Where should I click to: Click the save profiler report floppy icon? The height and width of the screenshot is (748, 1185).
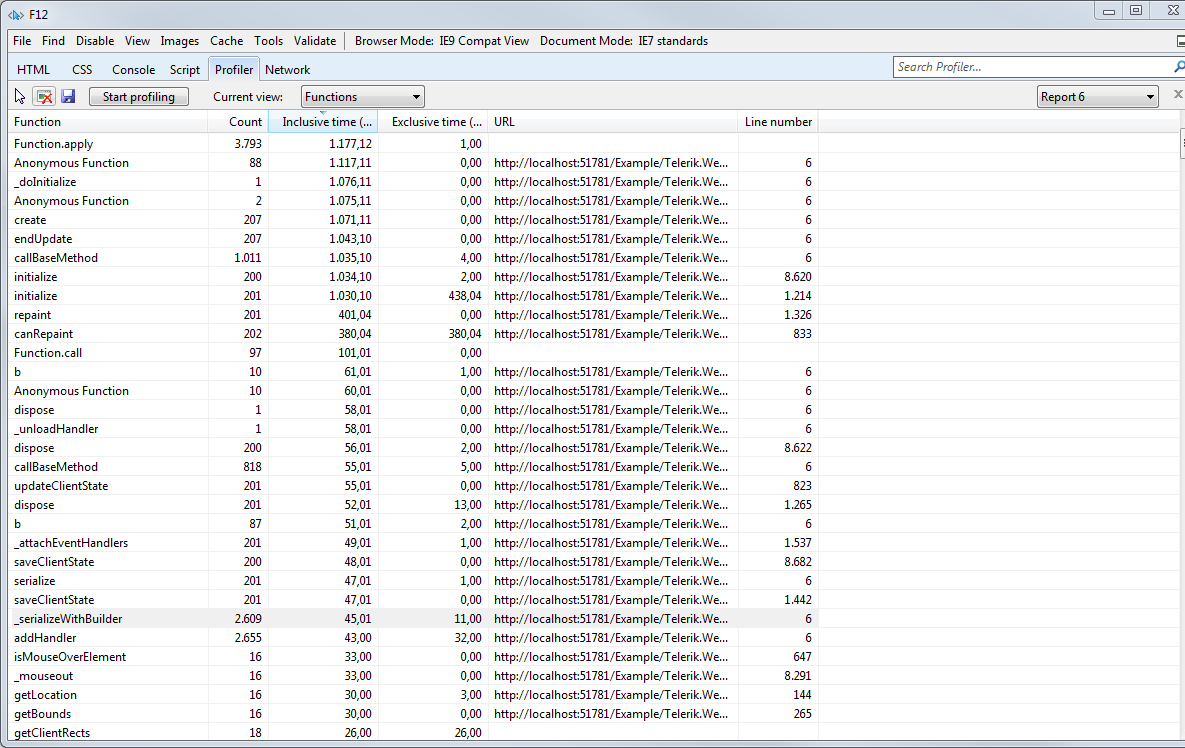pyautogui.click(x=68, y=97)
